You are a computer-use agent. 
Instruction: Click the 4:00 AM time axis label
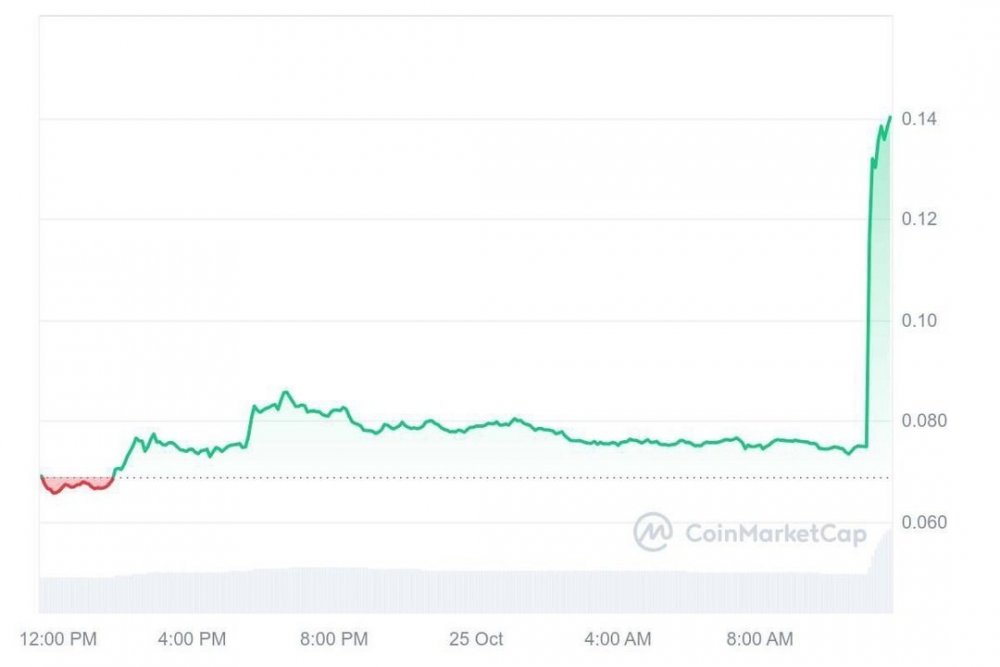(617, 638)
